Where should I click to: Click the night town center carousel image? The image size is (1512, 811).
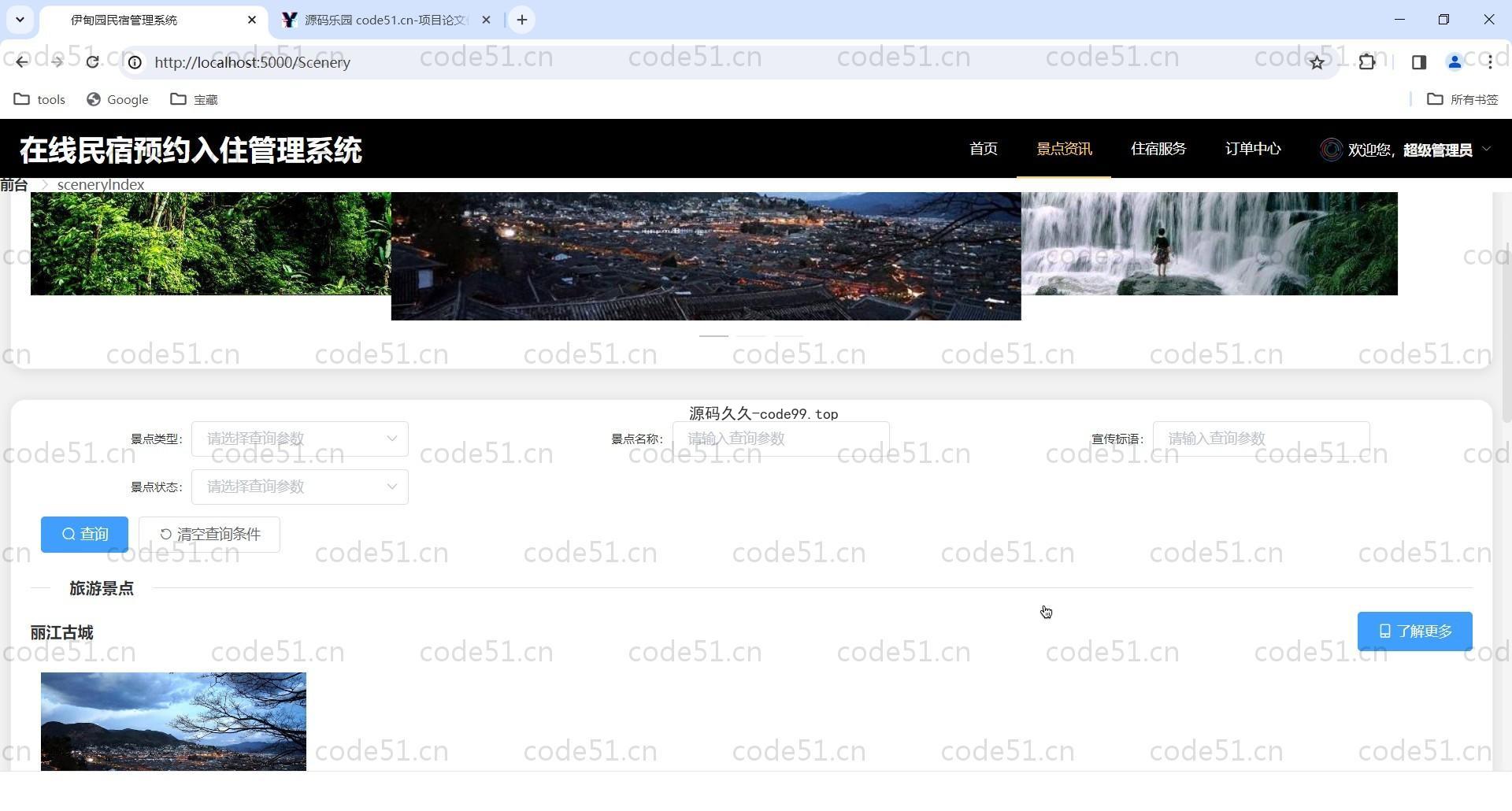click(706, 256)
